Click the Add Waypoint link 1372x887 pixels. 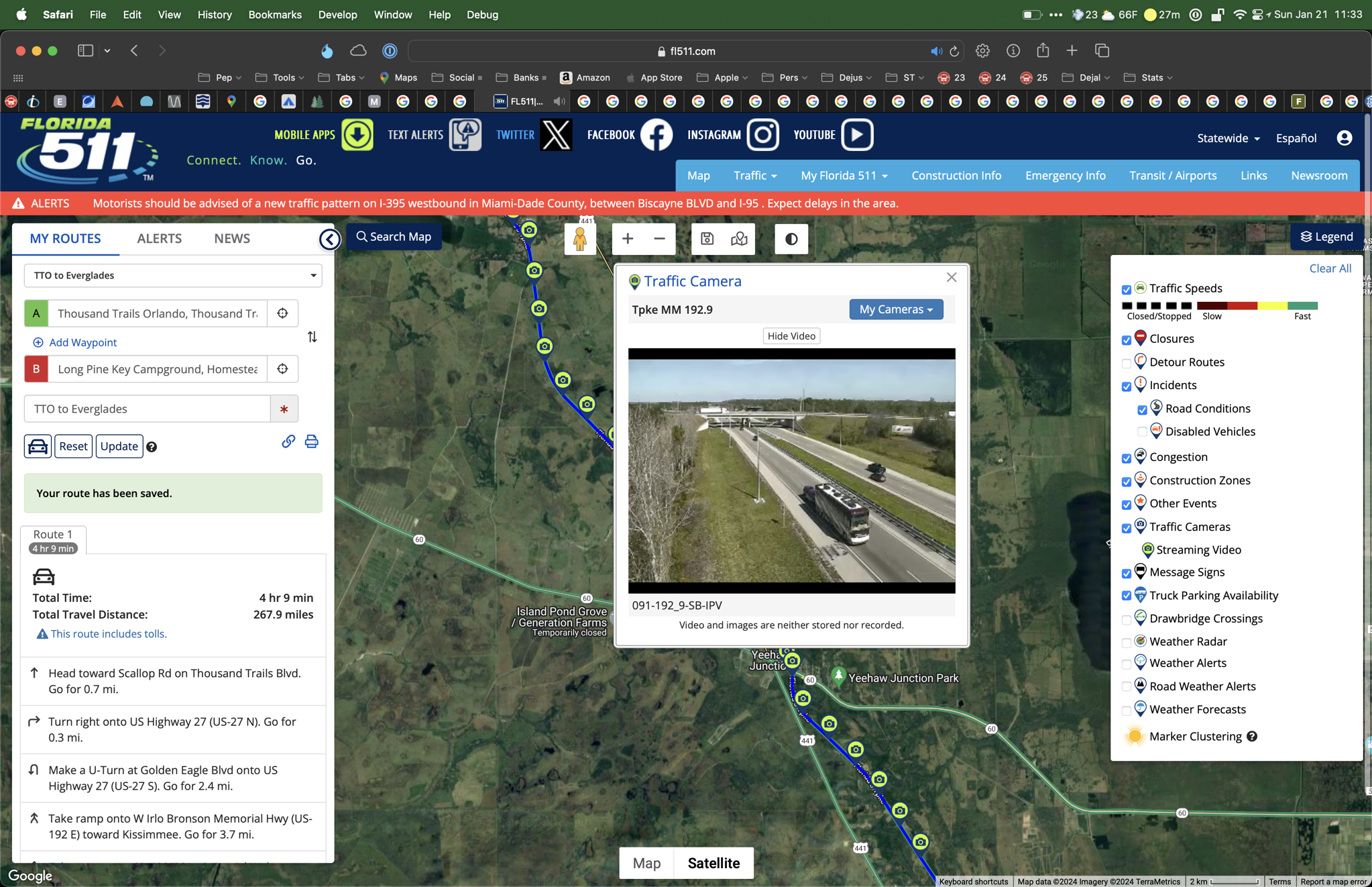tap(75, 342)
